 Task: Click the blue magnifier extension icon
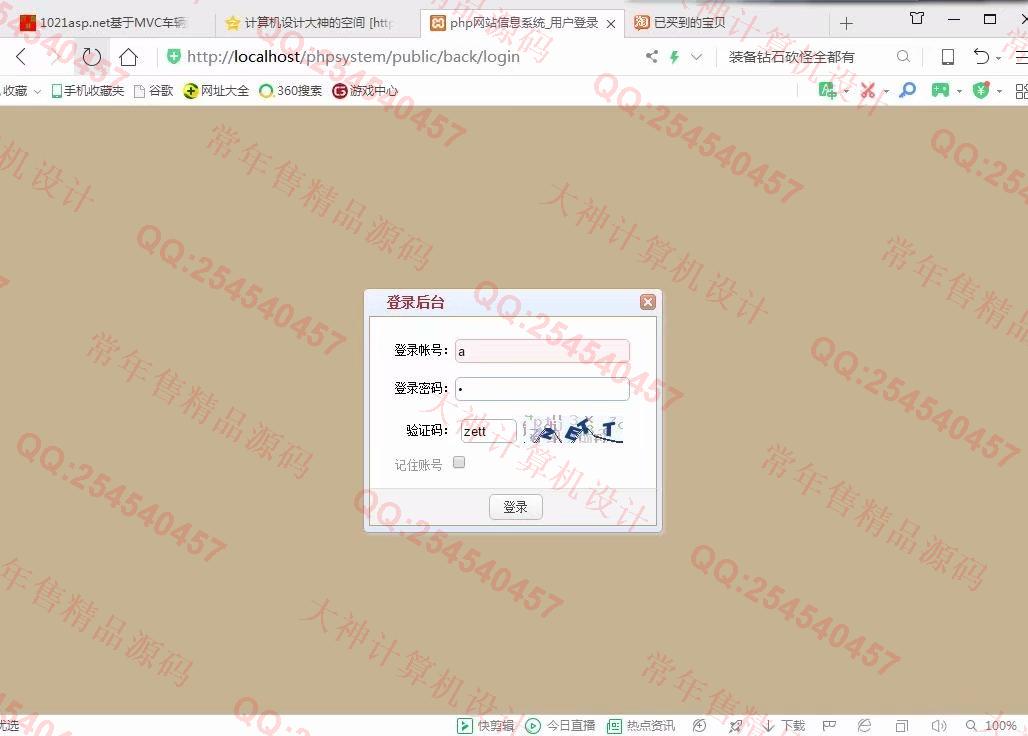(907, 90)
